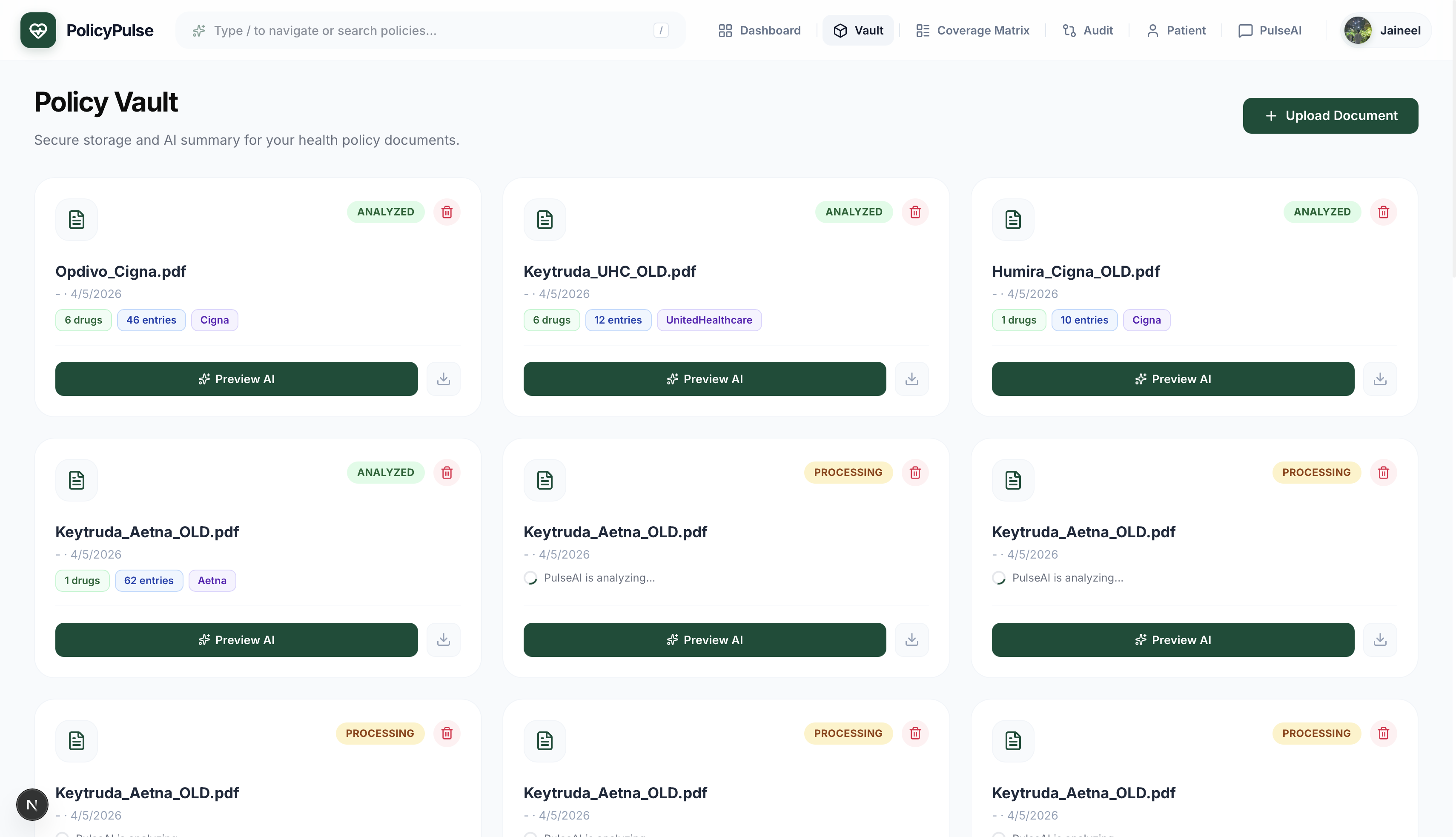The image size is (1456, 837).
Task: Delete the analyzed Keytruda_Aetna_OLD.pdf card
Action: point(447,473)
